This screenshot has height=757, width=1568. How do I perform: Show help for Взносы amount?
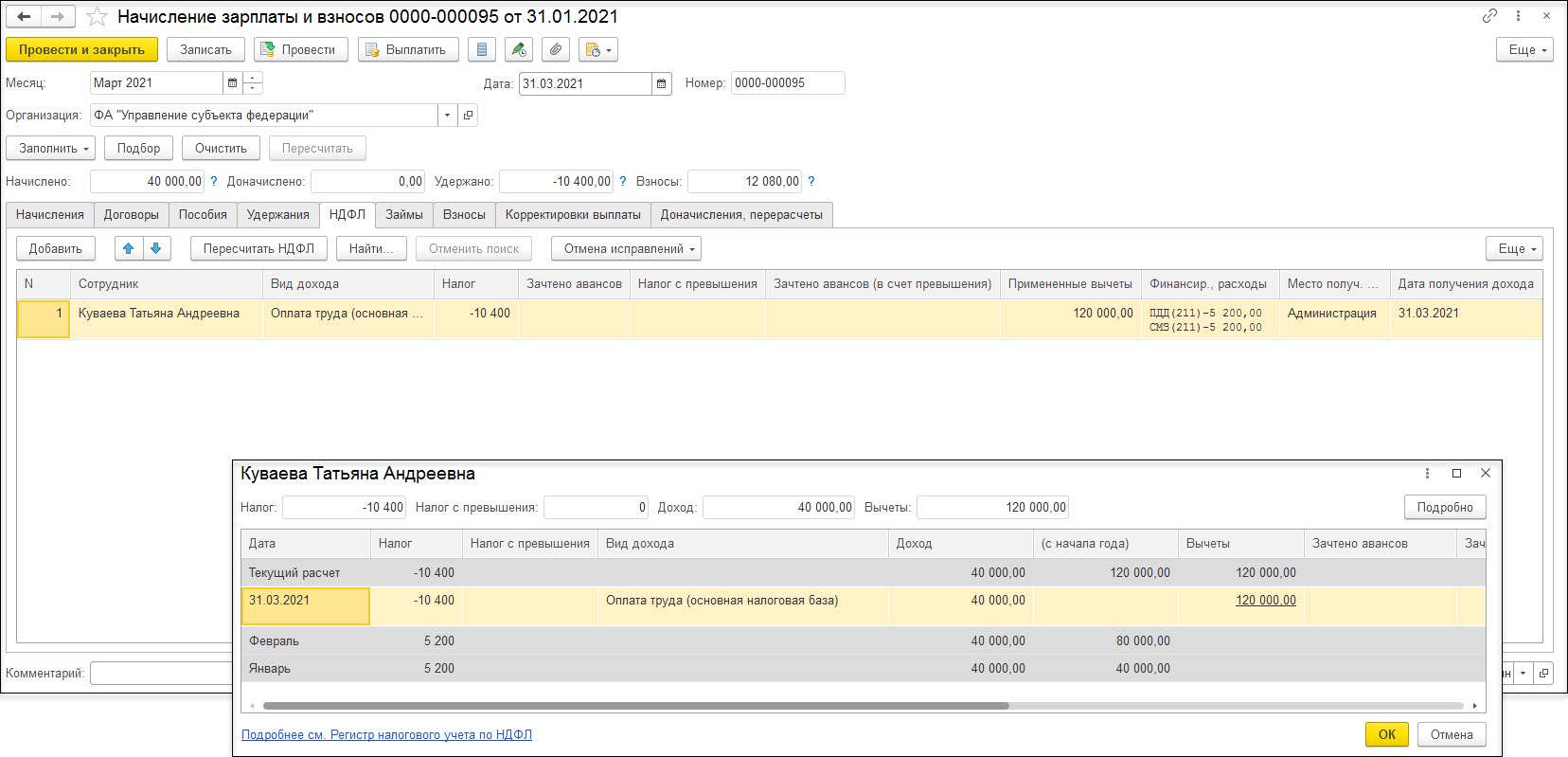click(x=811, y=182)
